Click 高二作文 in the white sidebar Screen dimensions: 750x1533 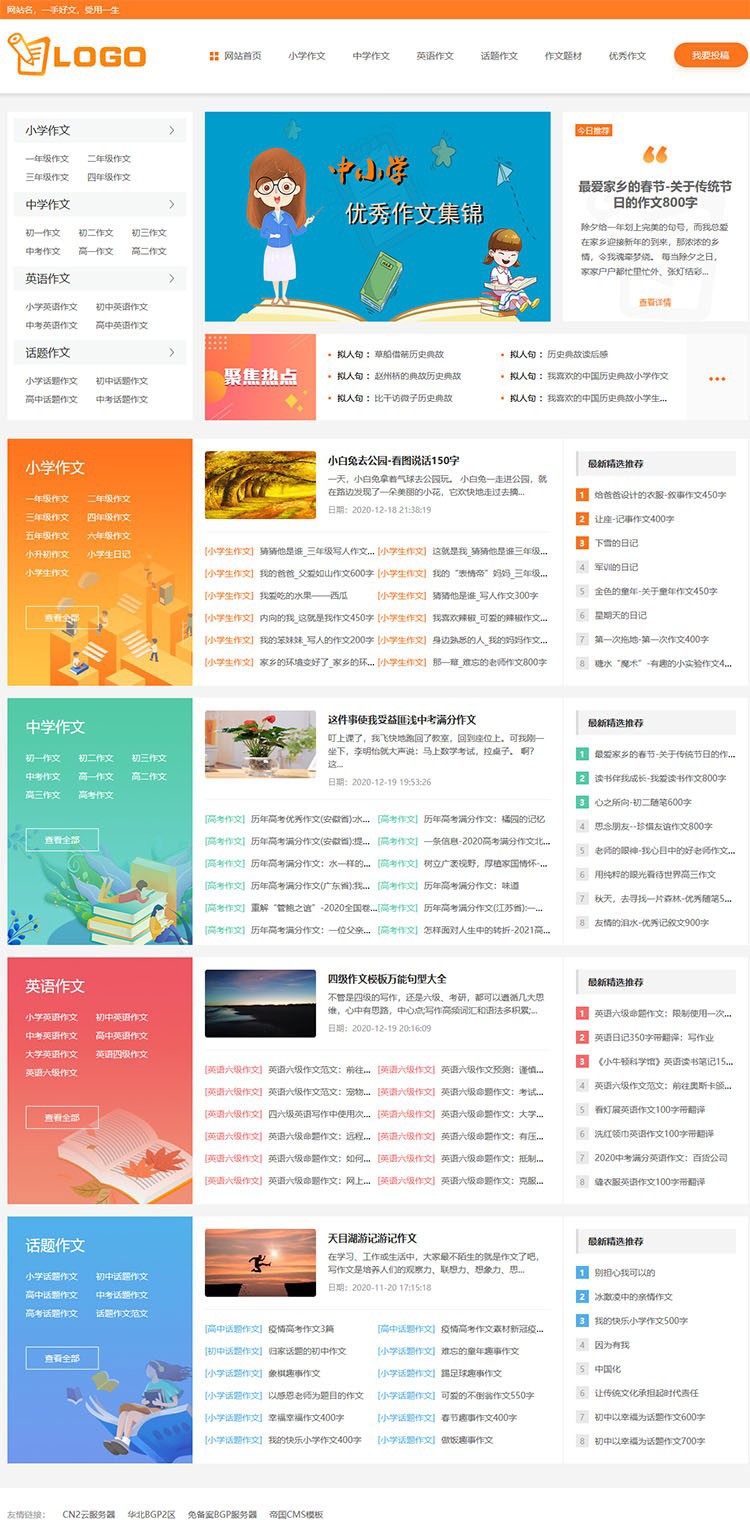pyautogui.click(x=149, y=251)
